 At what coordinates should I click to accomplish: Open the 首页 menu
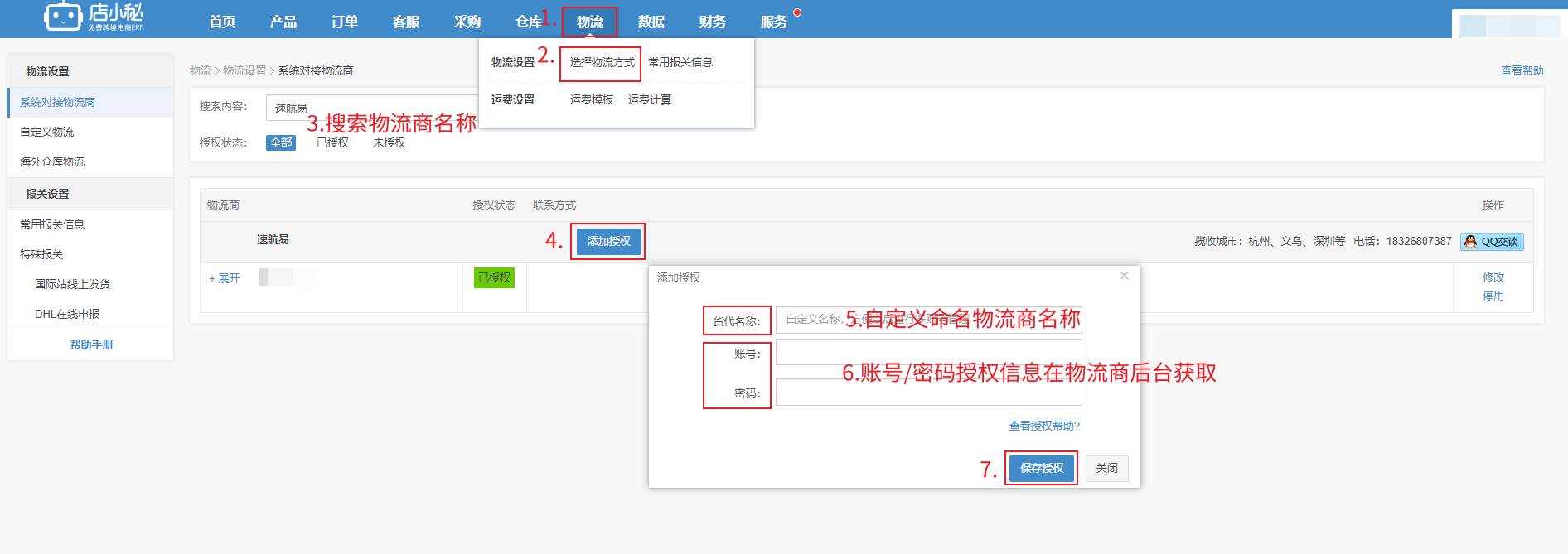coord(222,22)
